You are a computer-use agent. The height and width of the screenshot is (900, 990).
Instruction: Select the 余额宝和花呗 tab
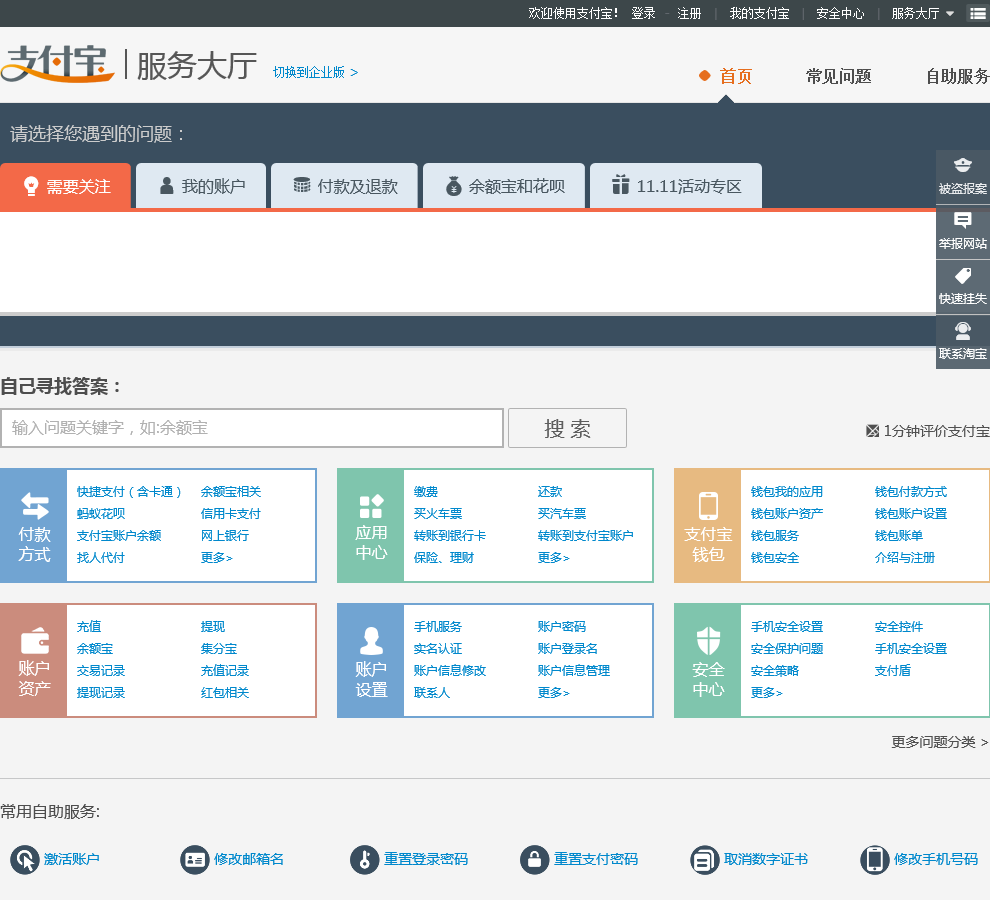(504, 186)
